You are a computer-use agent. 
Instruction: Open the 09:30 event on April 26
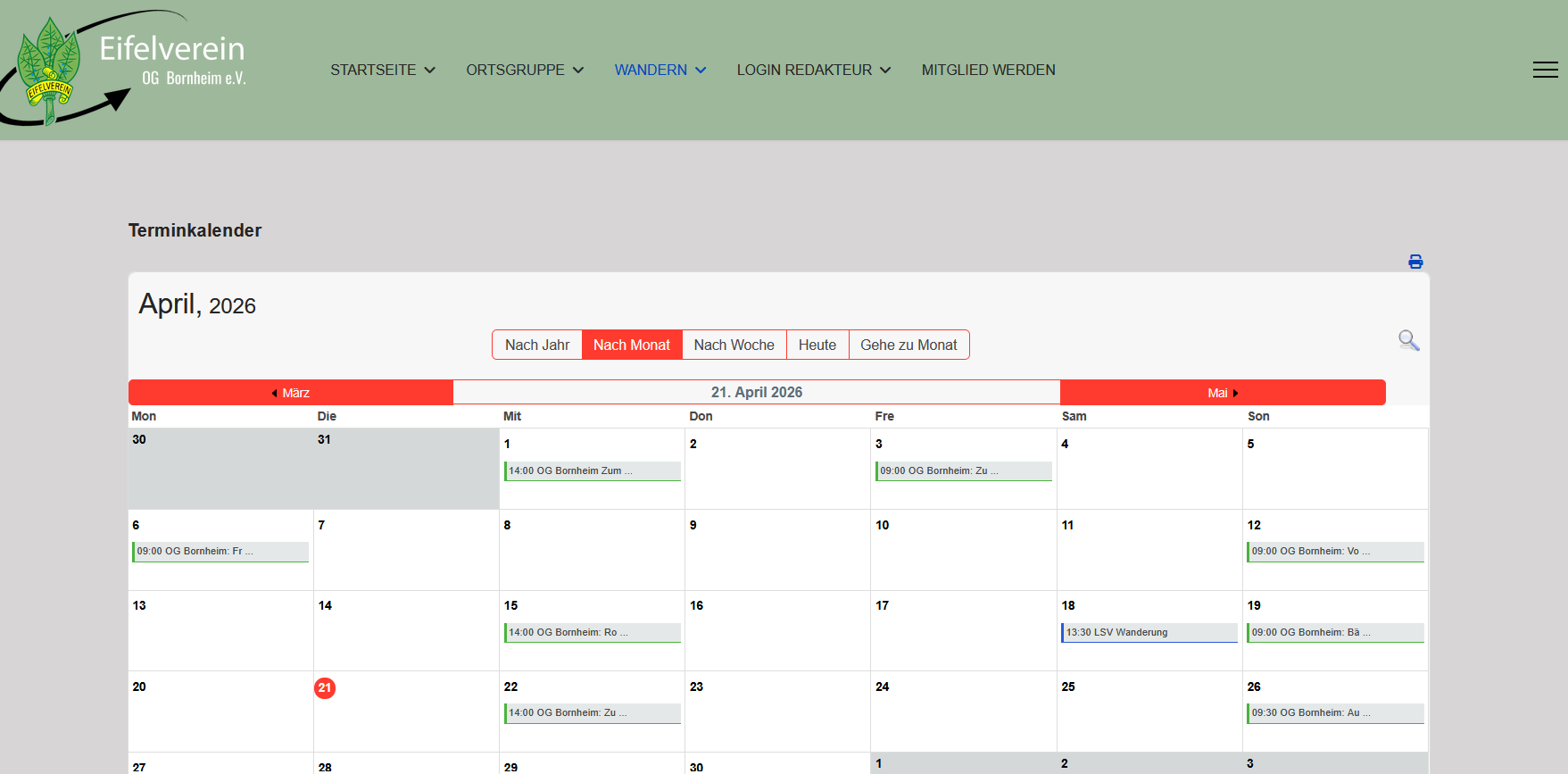click(x=1334, y=712)
